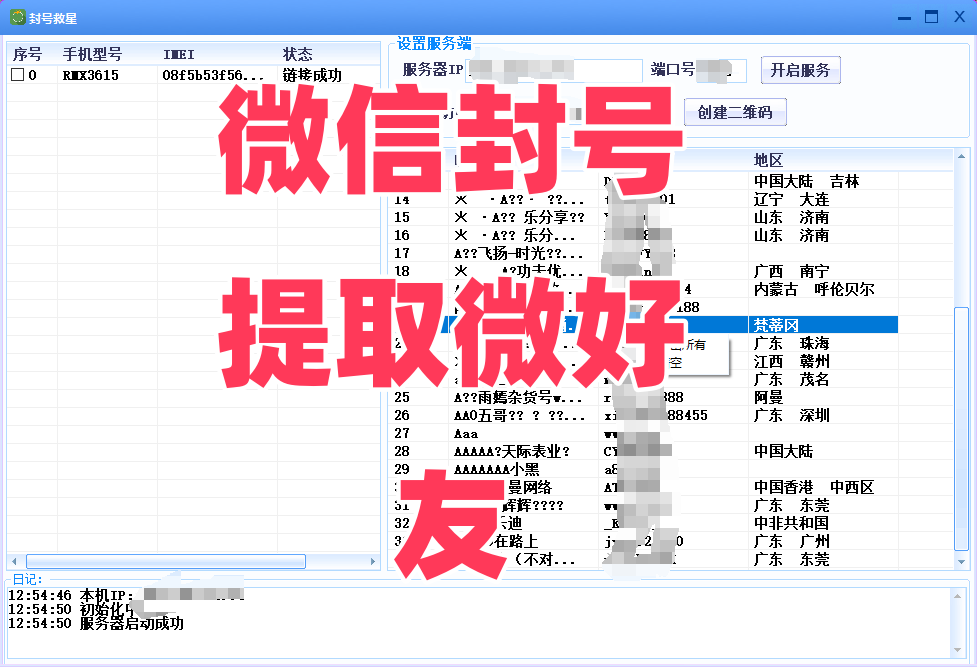Click the IMEI column header

[x=179, y=54]
